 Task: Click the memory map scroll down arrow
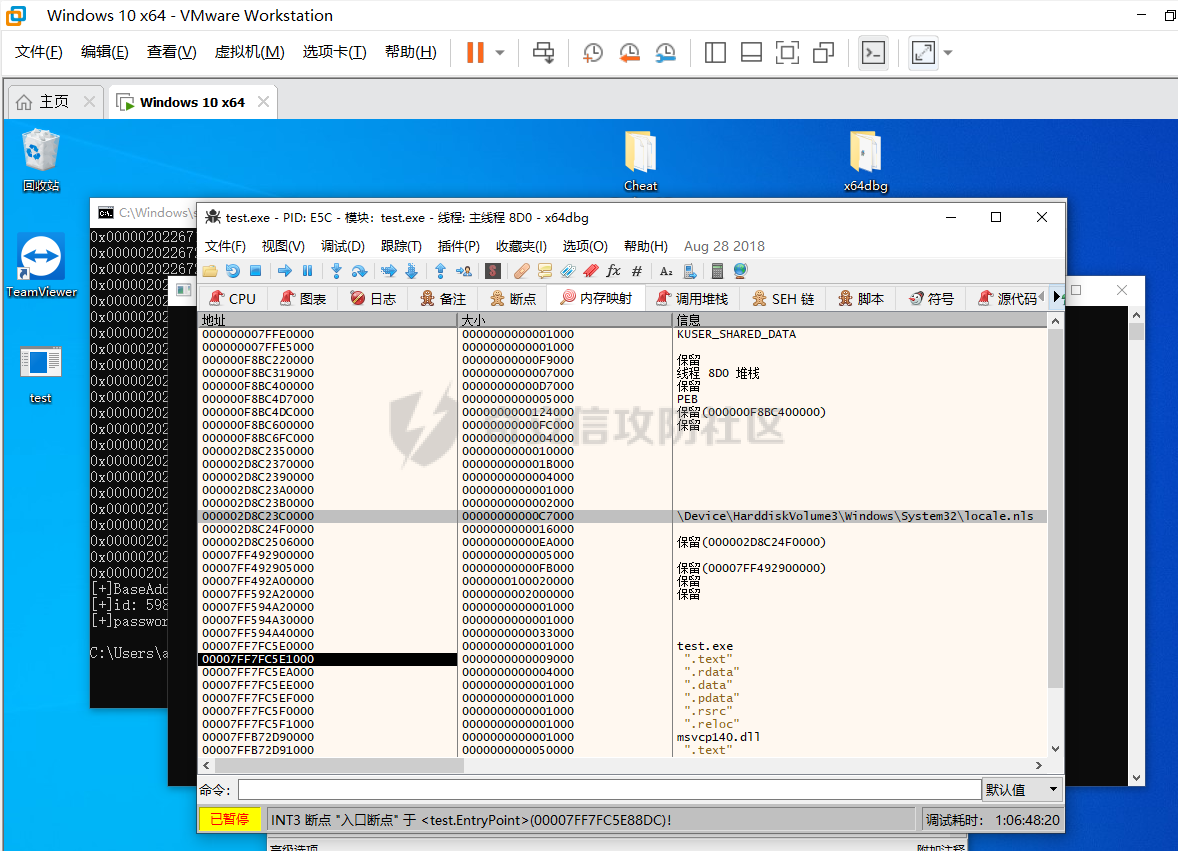pos(1056,749)
